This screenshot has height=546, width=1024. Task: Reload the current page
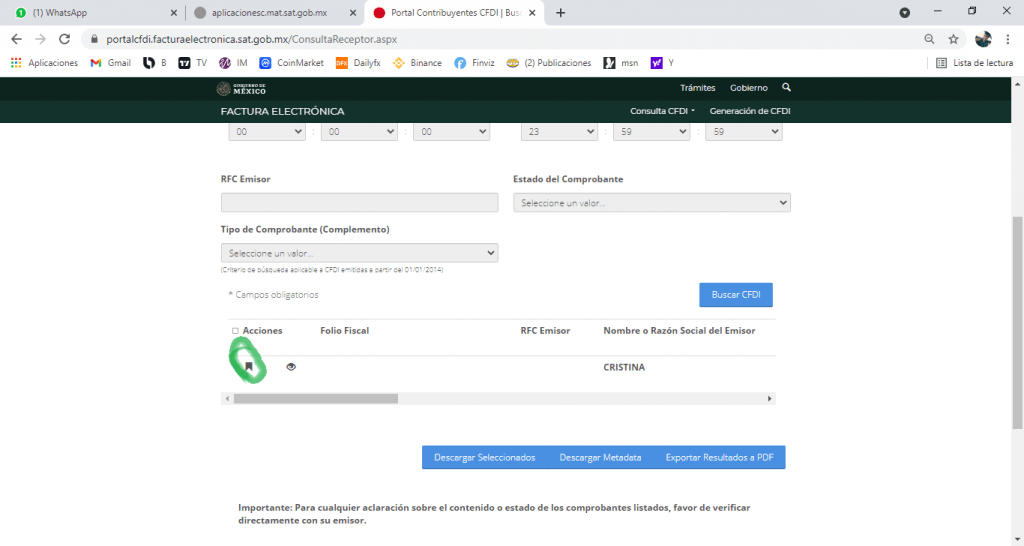(x=64, y=39)
